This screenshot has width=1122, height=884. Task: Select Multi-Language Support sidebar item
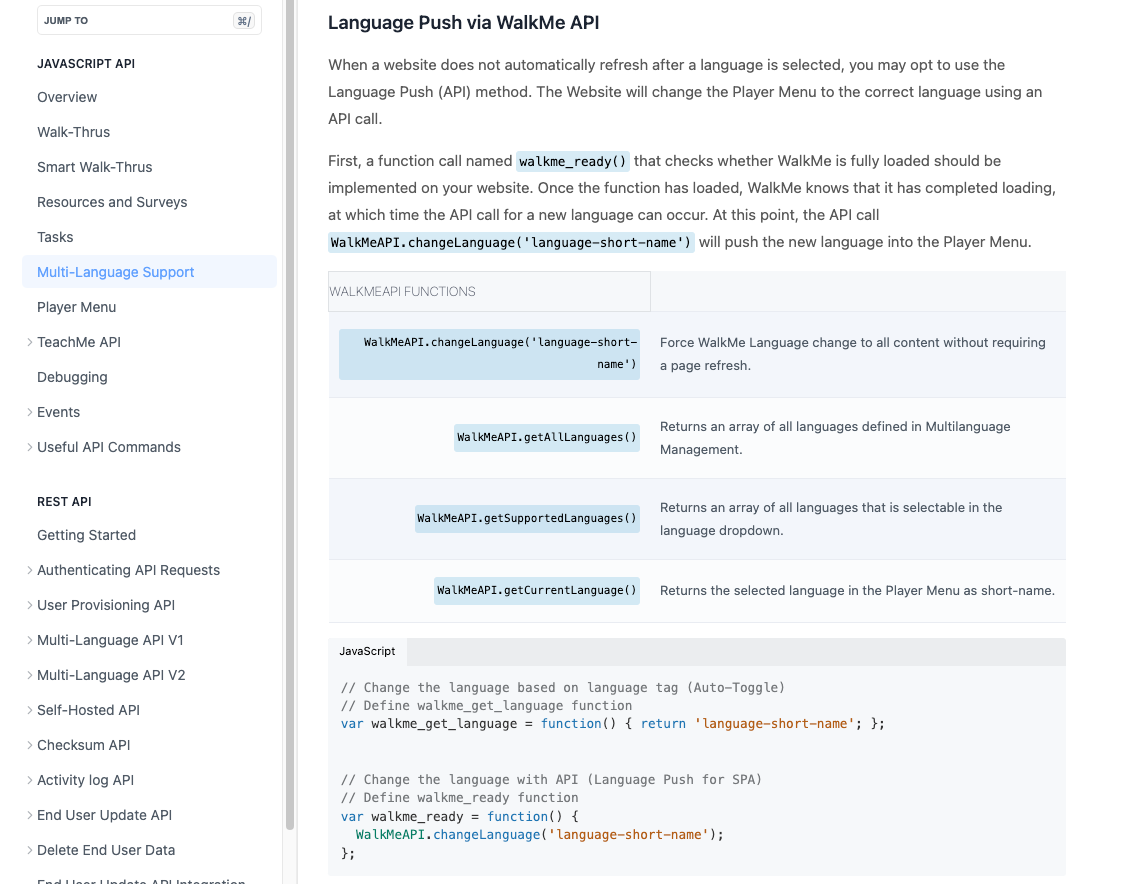(x=115, y=272)
